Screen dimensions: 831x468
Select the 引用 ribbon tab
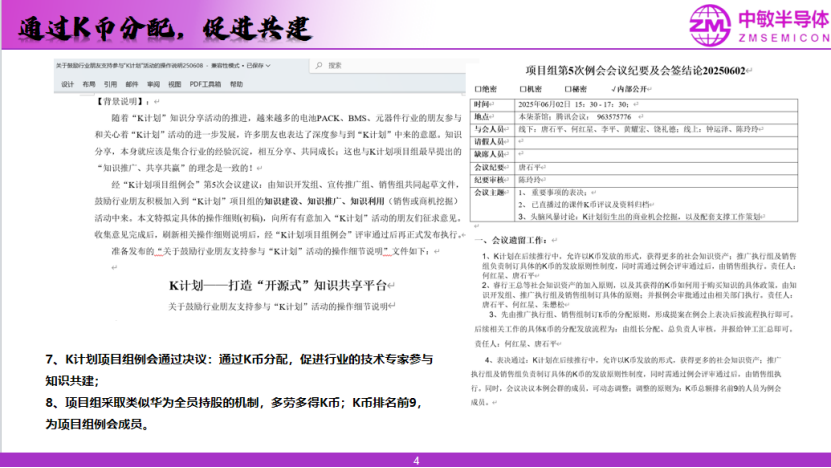pyautogui.click(x=110, y=85)
